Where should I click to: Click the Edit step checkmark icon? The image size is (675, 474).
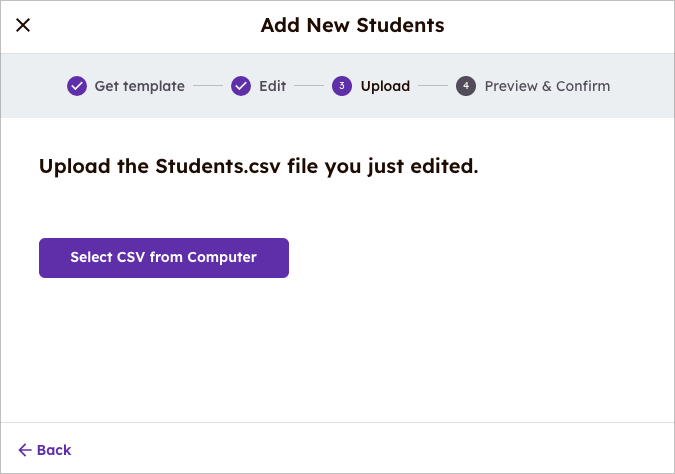tap(241, 86)
